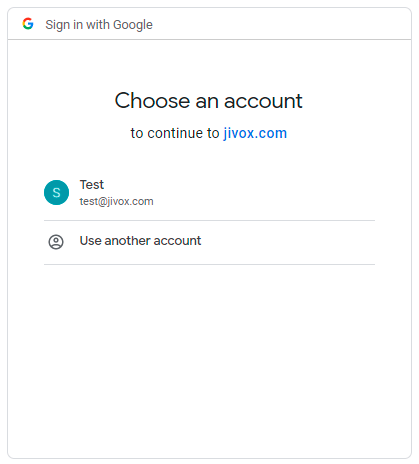
Task: Open the jivox.com link
Action: [255, 133]
